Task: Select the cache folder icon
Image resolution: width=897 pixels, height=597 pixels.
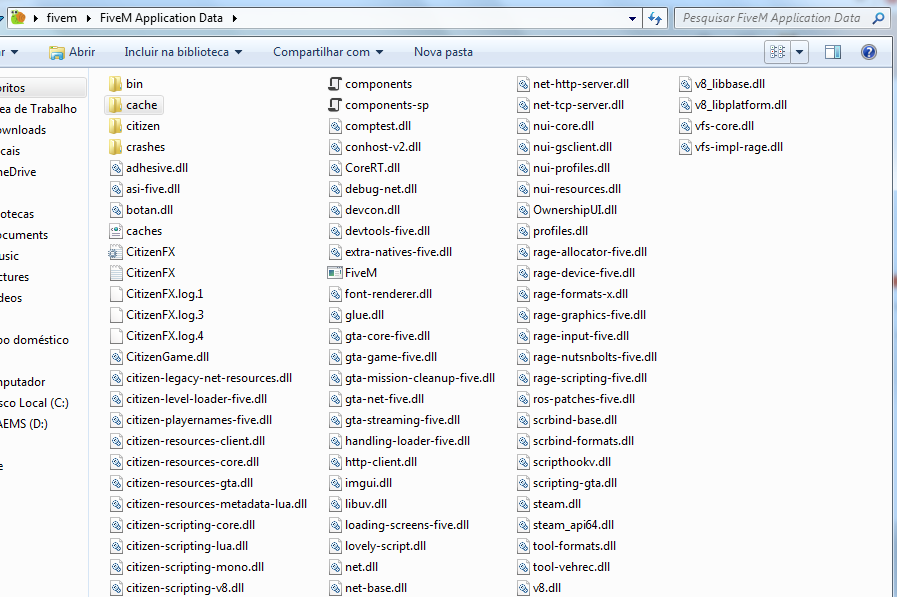Action: 116,105
